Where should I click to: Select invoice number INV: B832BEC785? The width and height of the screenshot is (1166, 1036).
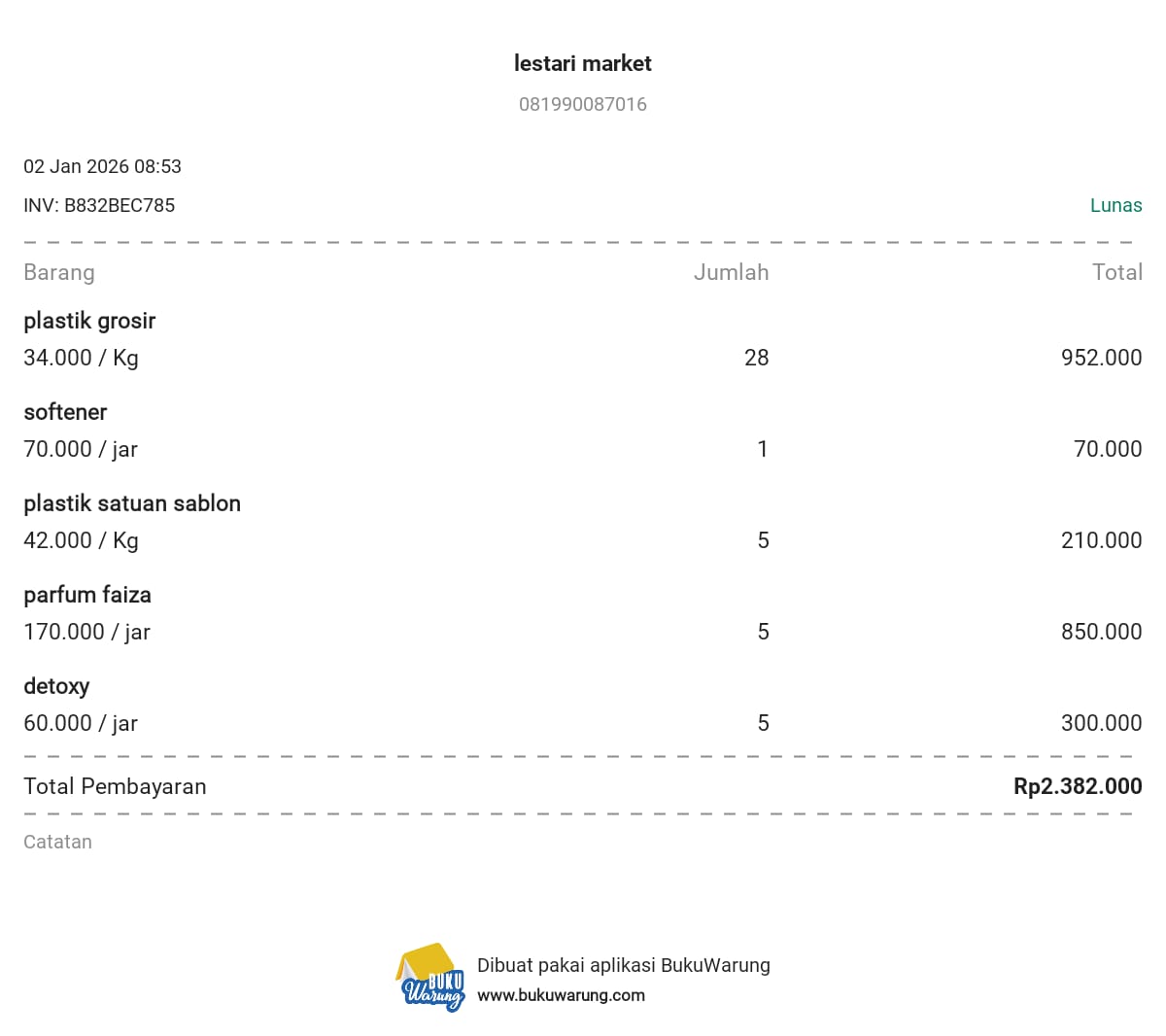[x=99, y=205]
